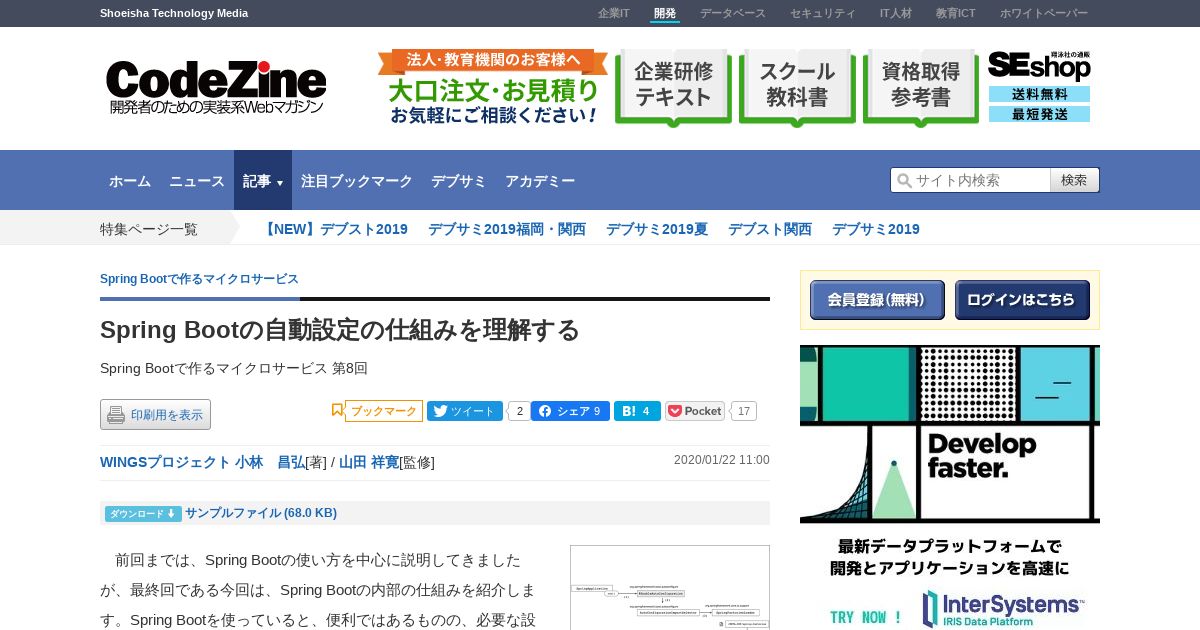Select 教育ICT top tab
Viewport: 1200px width, 630px height.
point(956,13)
